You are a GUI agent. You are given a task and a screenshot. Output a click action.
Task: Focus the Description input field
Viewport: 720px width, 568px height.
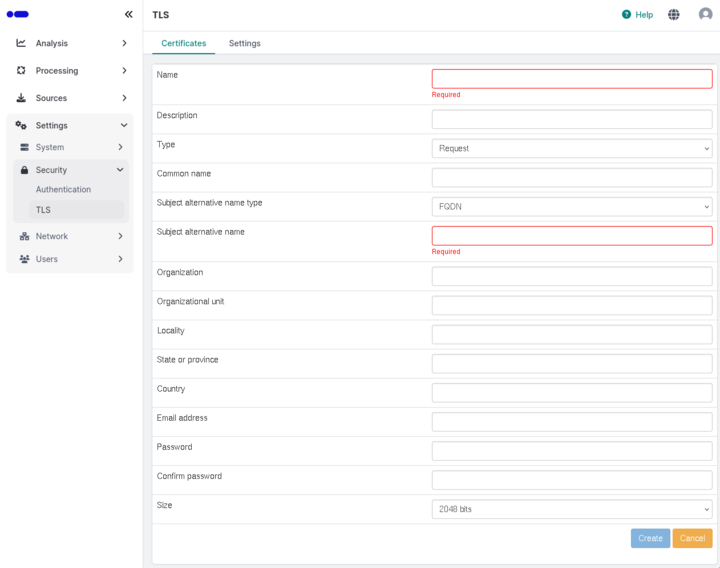tap(572, 119)
